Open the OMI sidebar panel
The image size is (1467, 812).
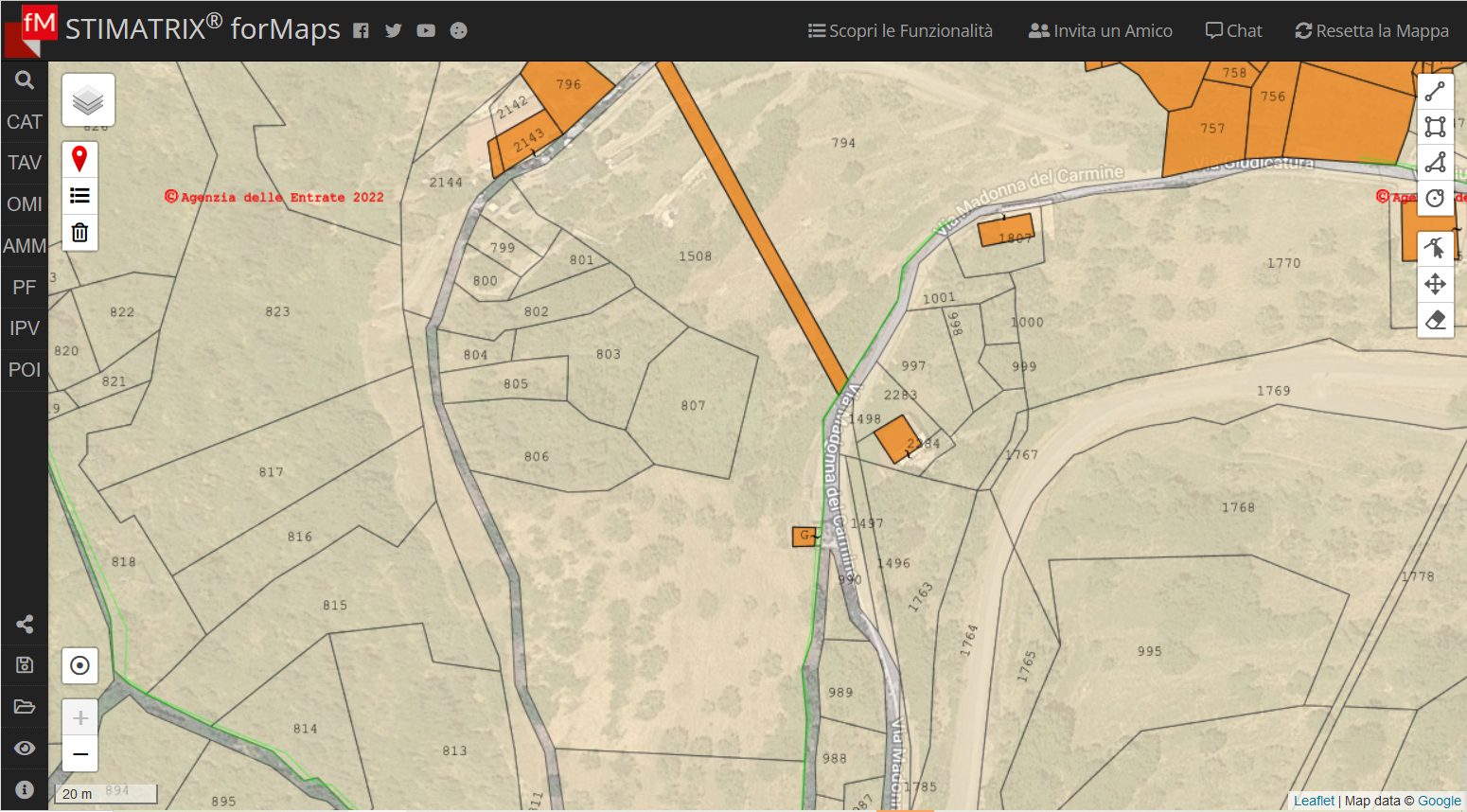click(25, 204)
